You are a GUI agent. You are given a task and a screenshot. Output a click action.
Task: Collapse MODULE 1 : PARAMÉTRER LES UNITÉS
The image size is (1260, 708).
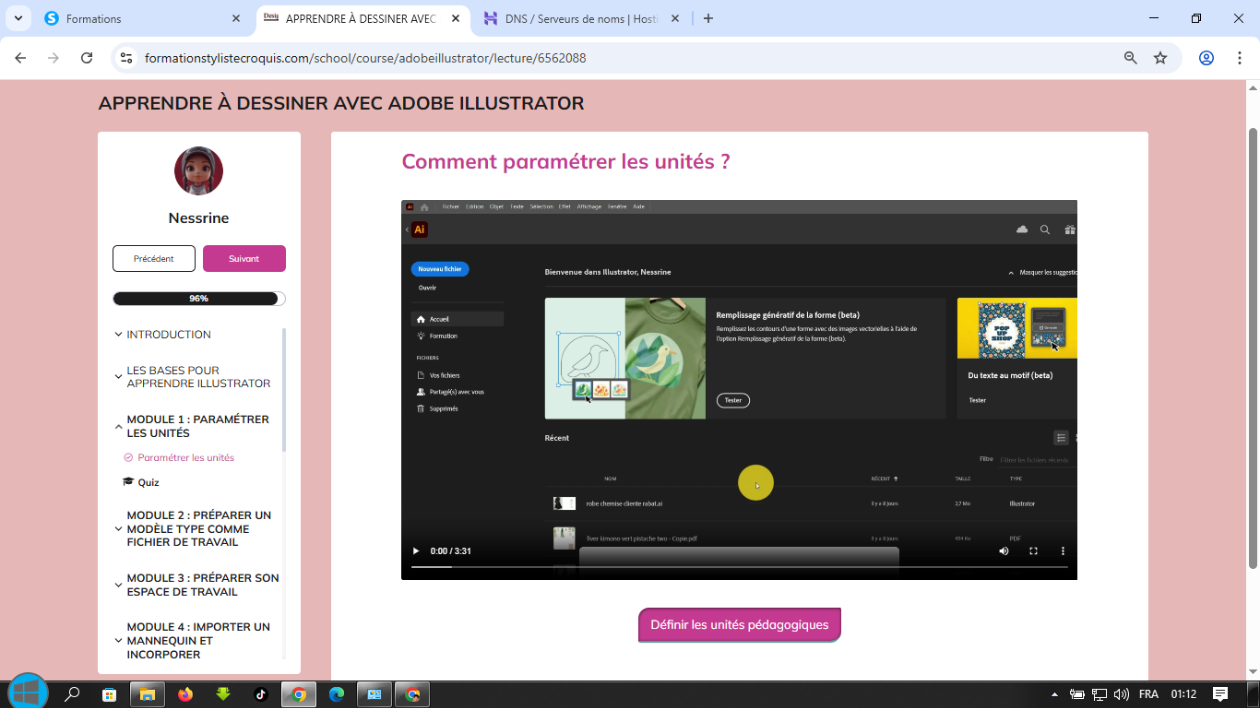point(118,427)
